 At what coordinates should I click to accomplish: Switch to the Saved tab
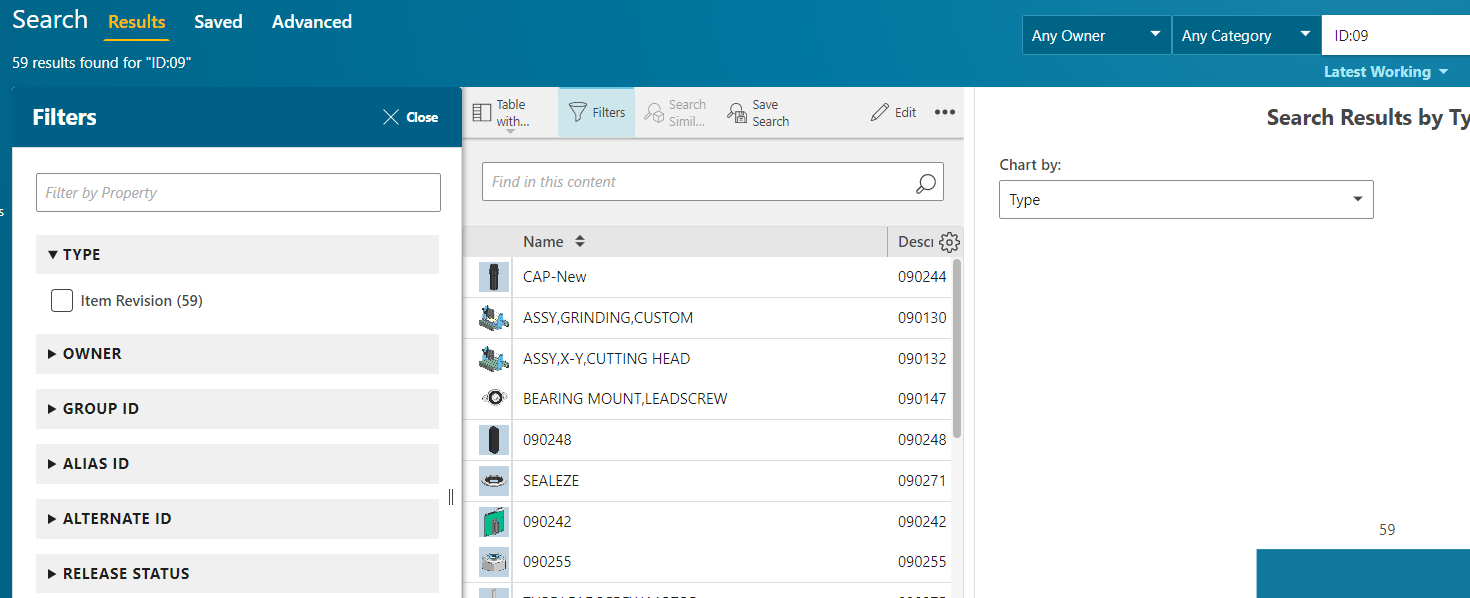click(218, 21)
